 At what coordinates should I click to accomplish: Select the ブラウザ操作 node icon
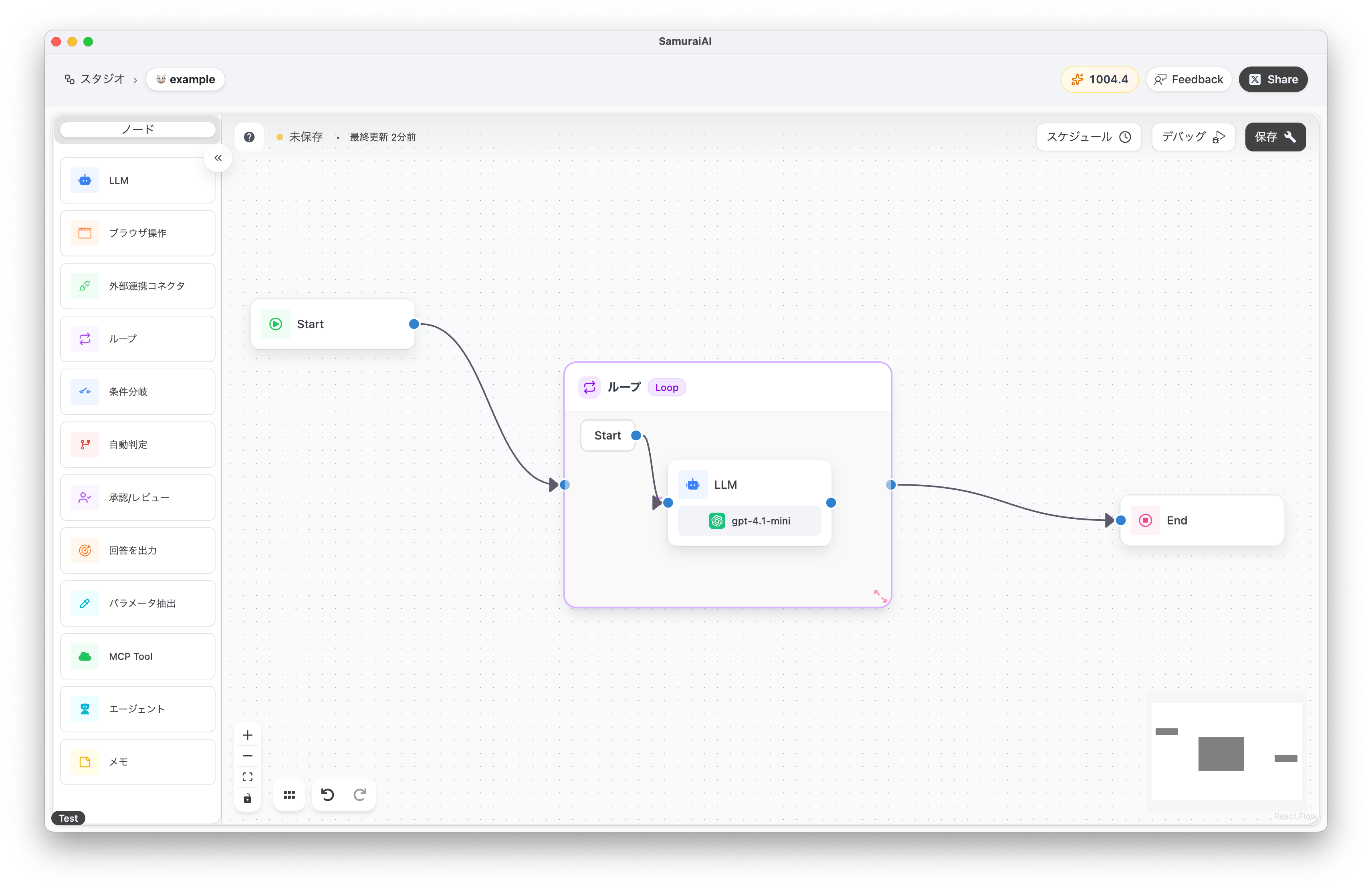coord(85,233)
